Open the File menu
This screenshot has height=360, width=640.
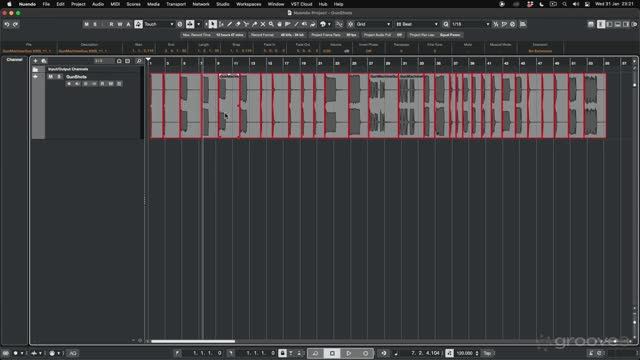[x=46, y=4]
